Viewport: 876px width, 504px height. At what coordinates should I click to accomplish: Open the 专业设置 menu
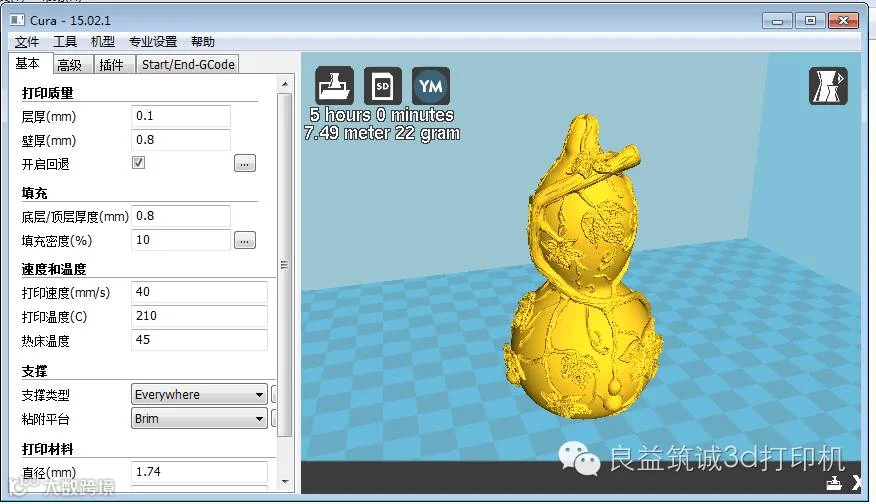(153, 42)
